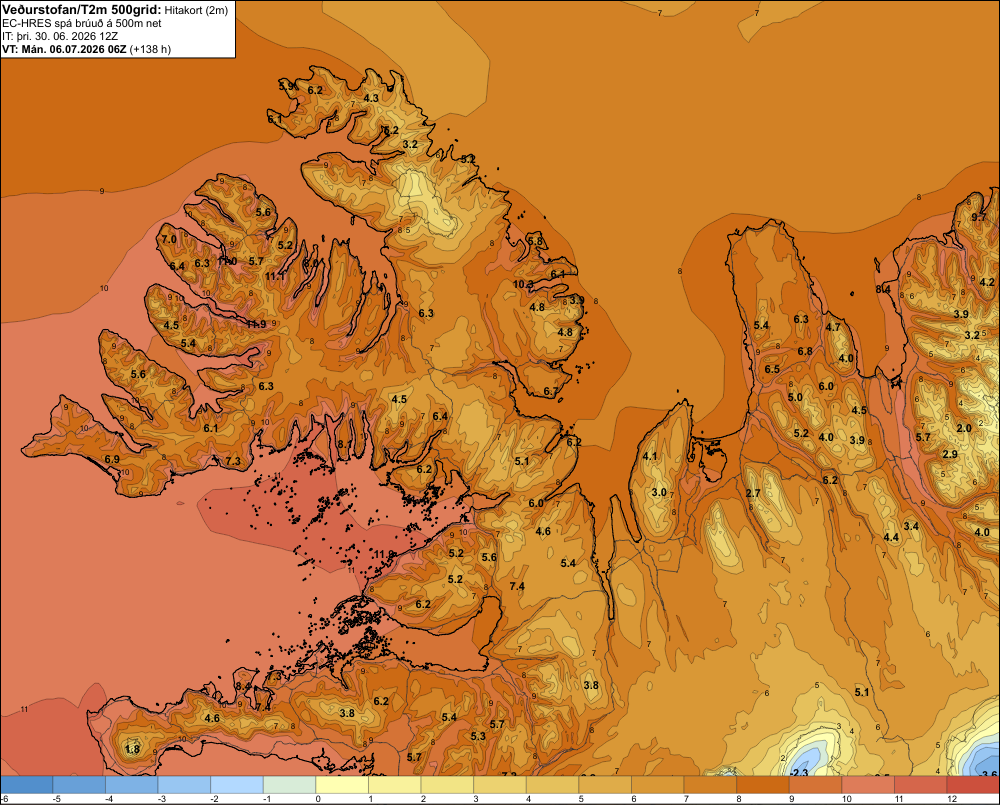This screenshot has width=1000, height=805.
Task: Click the init time "IT: þri. 30. 06. 2026 12Z"
Action: pyautogui.click(x=60, y=36)
